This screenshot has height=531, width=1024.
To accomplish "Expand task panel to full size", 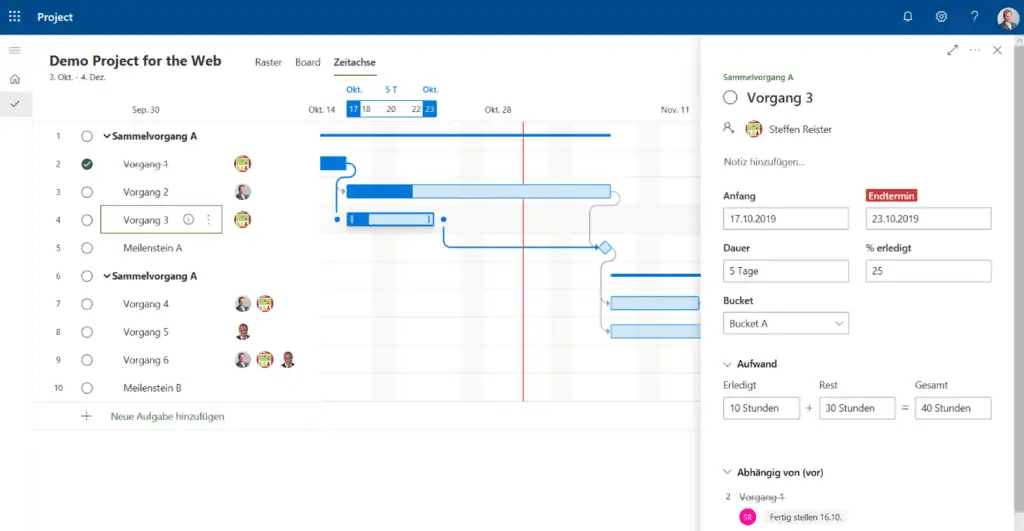I will point(952,50).
